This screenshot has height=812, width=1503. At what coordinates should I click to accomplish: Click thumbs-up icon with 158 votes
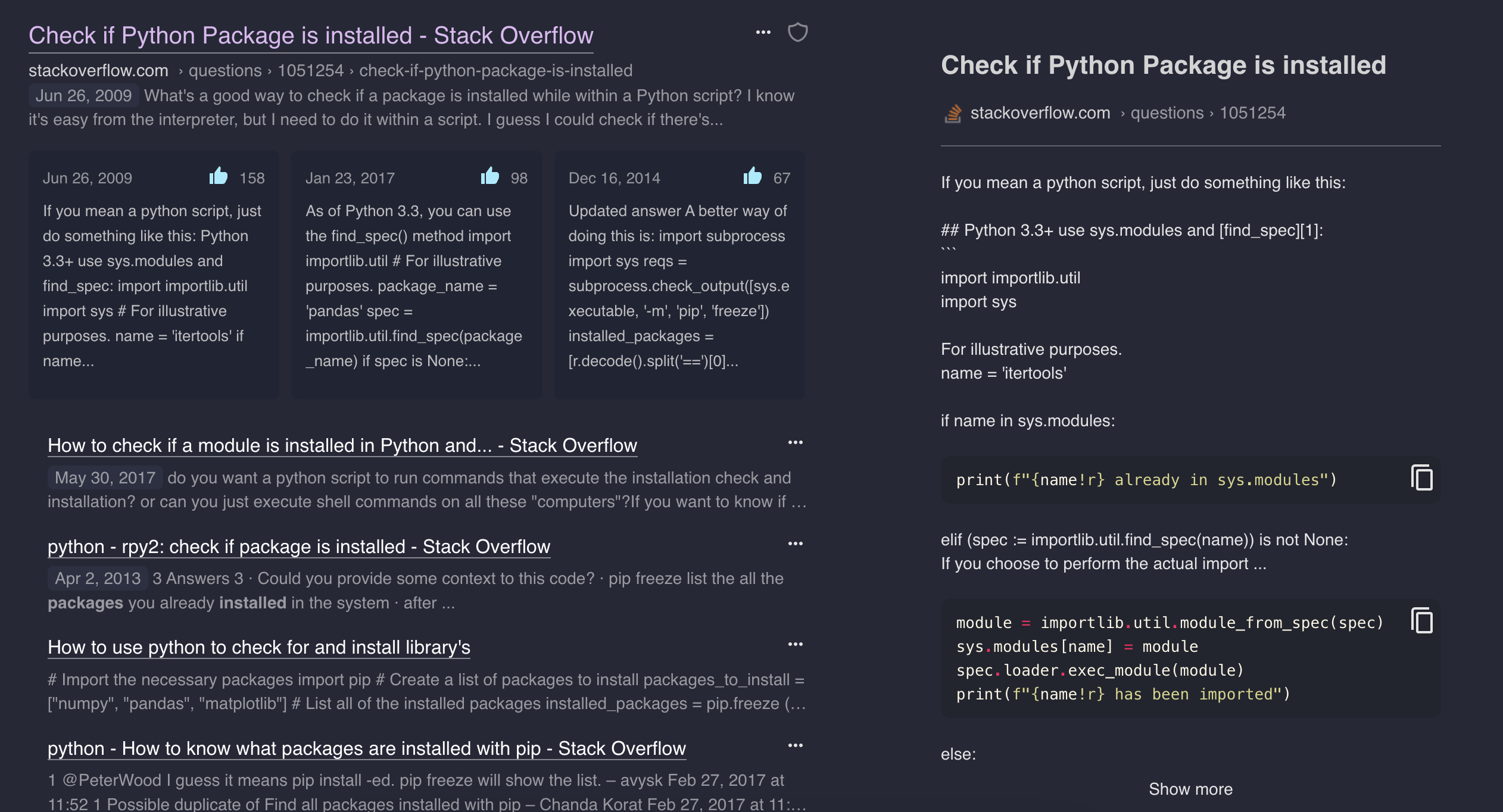219,177
